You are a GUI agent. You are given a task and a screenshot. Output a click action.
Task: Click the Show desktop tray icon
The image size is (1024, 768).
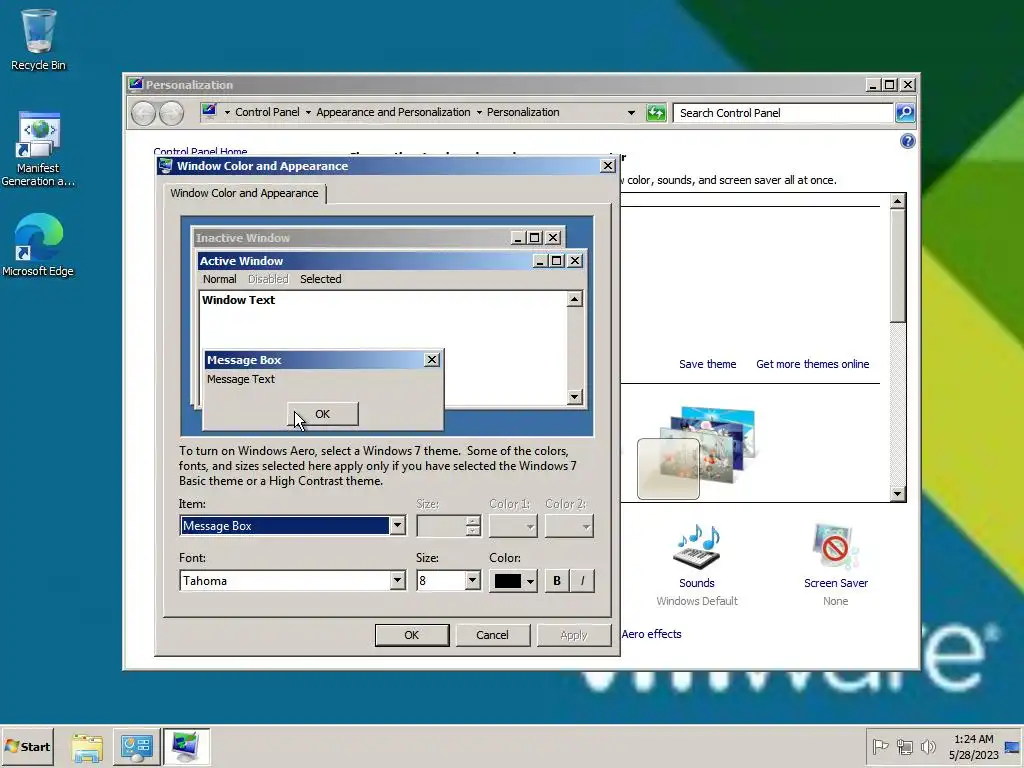tap(1013, 747)
